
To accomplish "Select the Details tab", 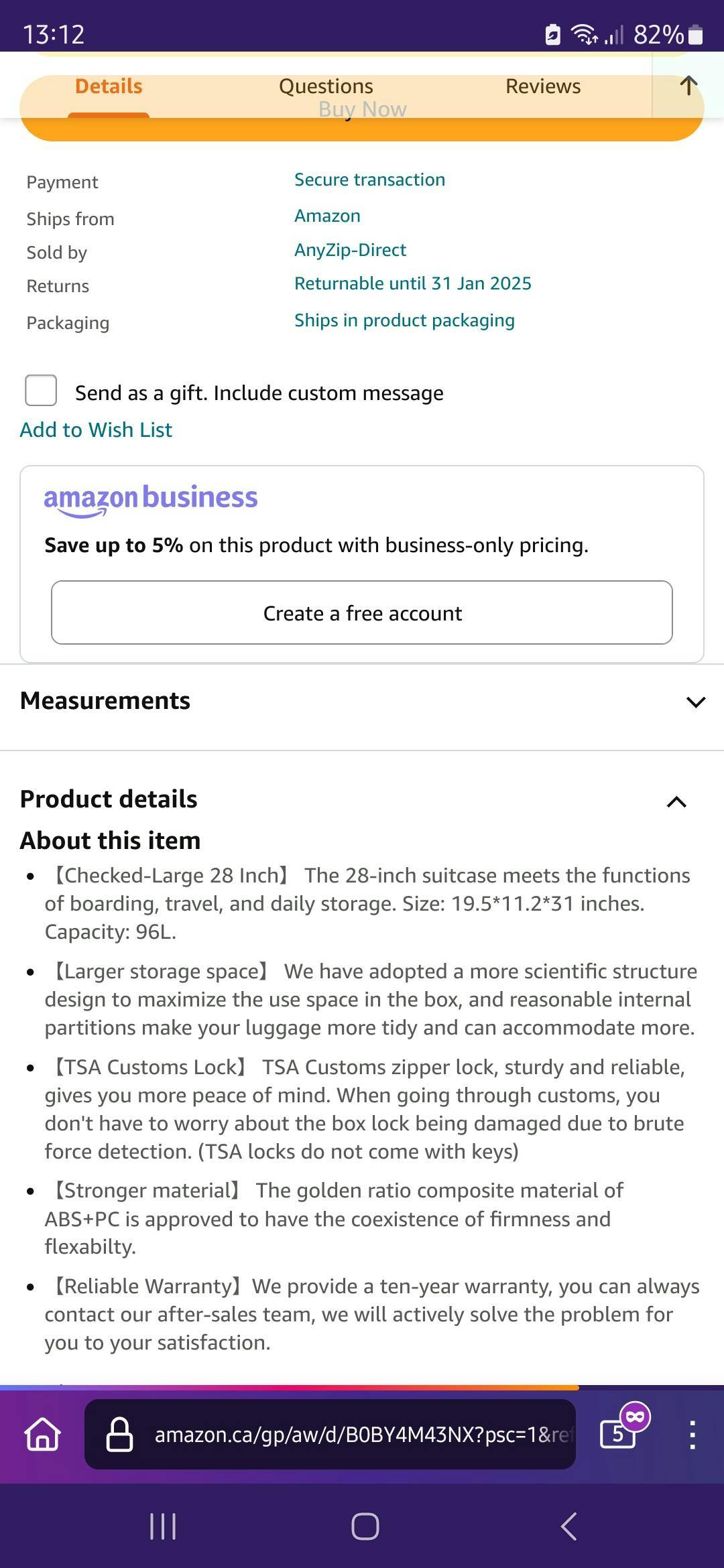I will point(109,86).
